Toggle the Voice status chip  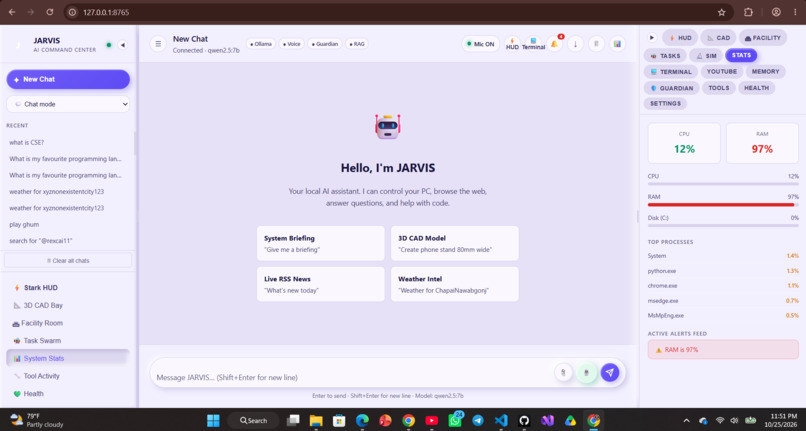tap(291, 44)
